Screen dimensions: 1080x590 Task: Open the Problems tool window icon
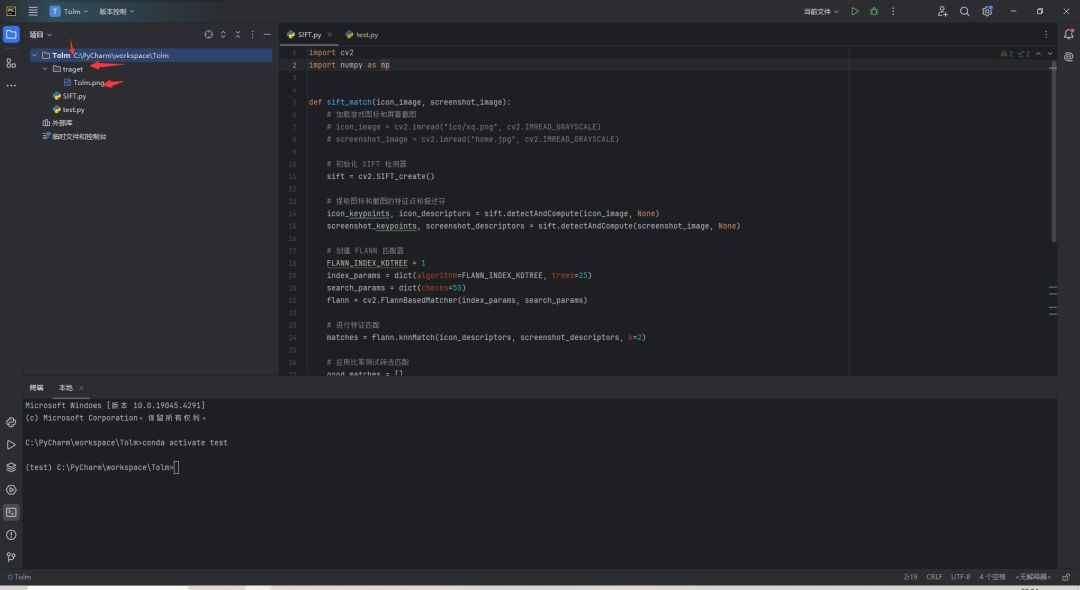[11, 535]
